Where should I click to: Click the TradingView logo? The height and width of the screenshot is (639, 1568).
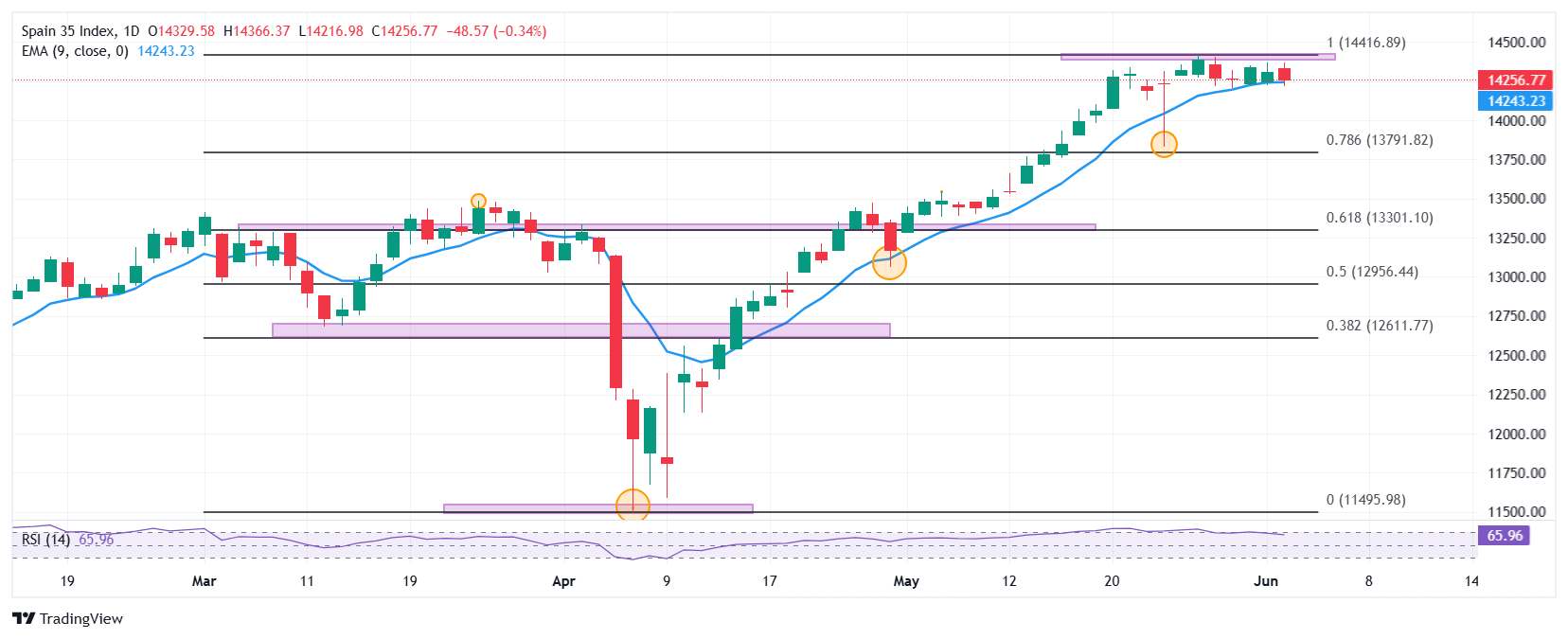click(x=67, y=618)
